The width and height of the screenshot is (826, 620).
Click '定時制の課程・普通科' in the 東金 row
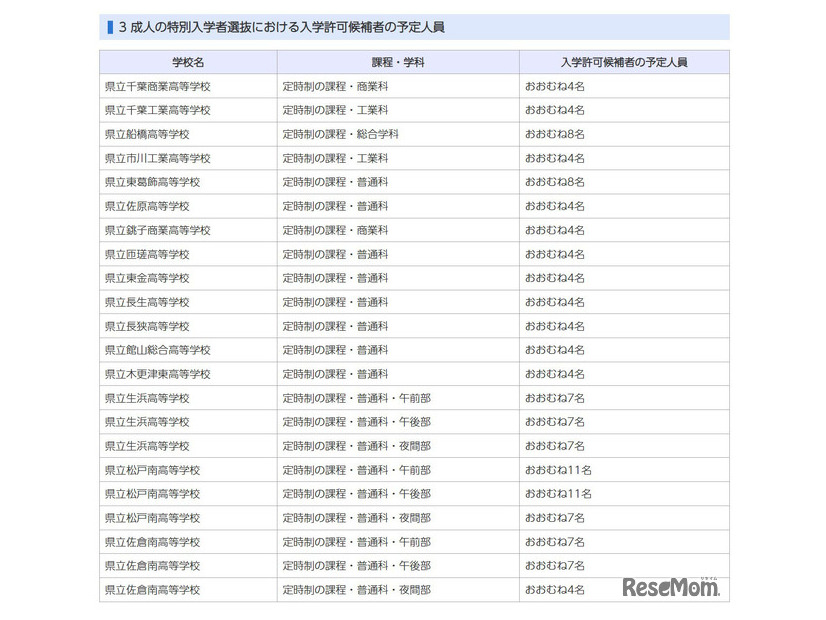click(x=335, y=278)
